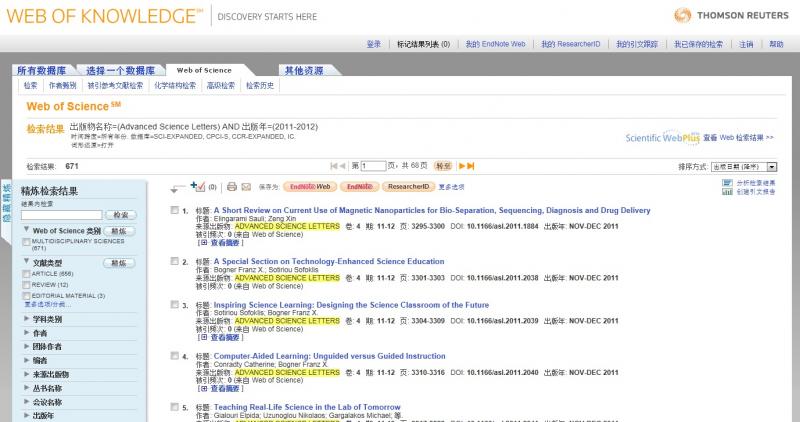Screen dimensions: 800x422
Task: Expand the 丛书名称 refine section
Action: pyautogui.click(x=27, y=387)
